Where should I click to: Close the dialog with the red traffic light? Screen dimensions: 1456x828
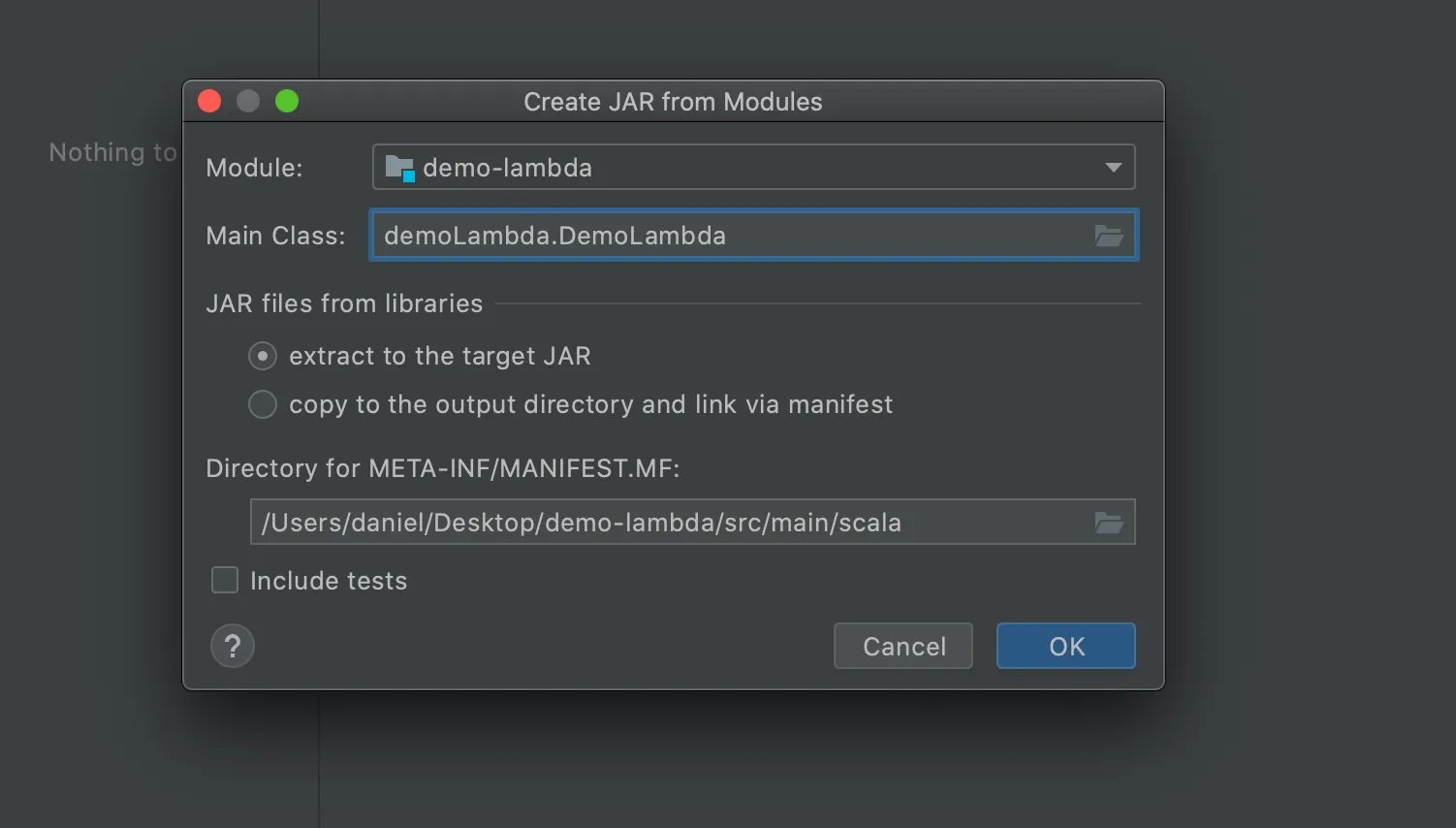[x=208, y=100]
